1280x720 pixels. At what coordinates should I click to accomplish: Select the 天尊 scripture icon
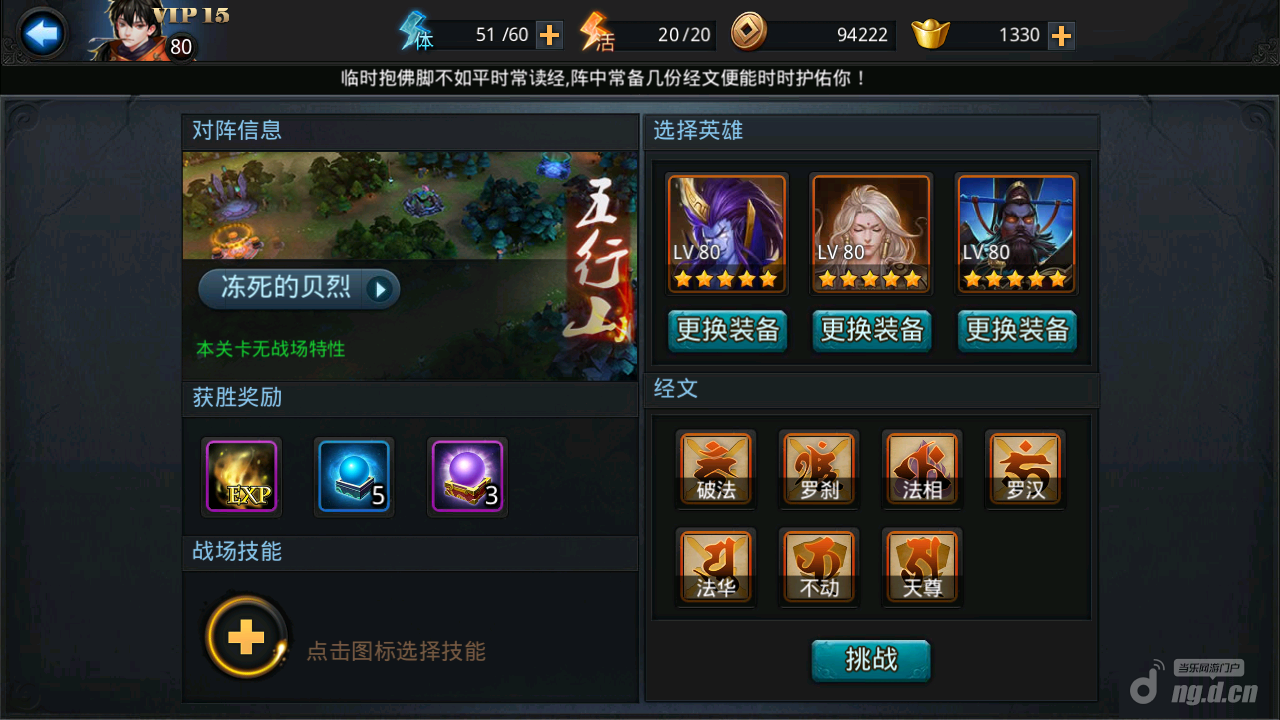tap(922, 566)
